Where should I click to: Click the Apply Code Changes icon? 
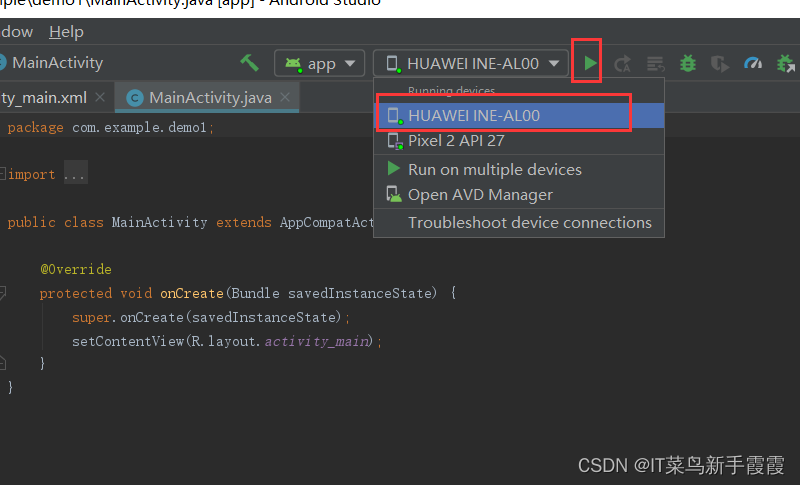coord(655,64)
